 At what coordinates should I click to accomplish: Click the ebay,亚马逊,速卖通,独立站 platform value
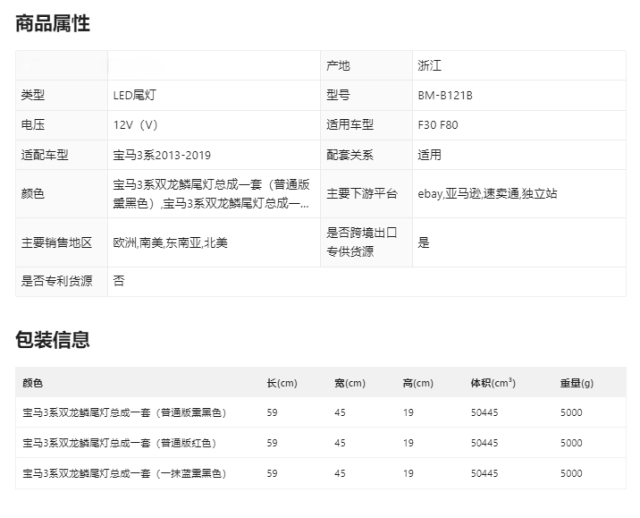487,194
